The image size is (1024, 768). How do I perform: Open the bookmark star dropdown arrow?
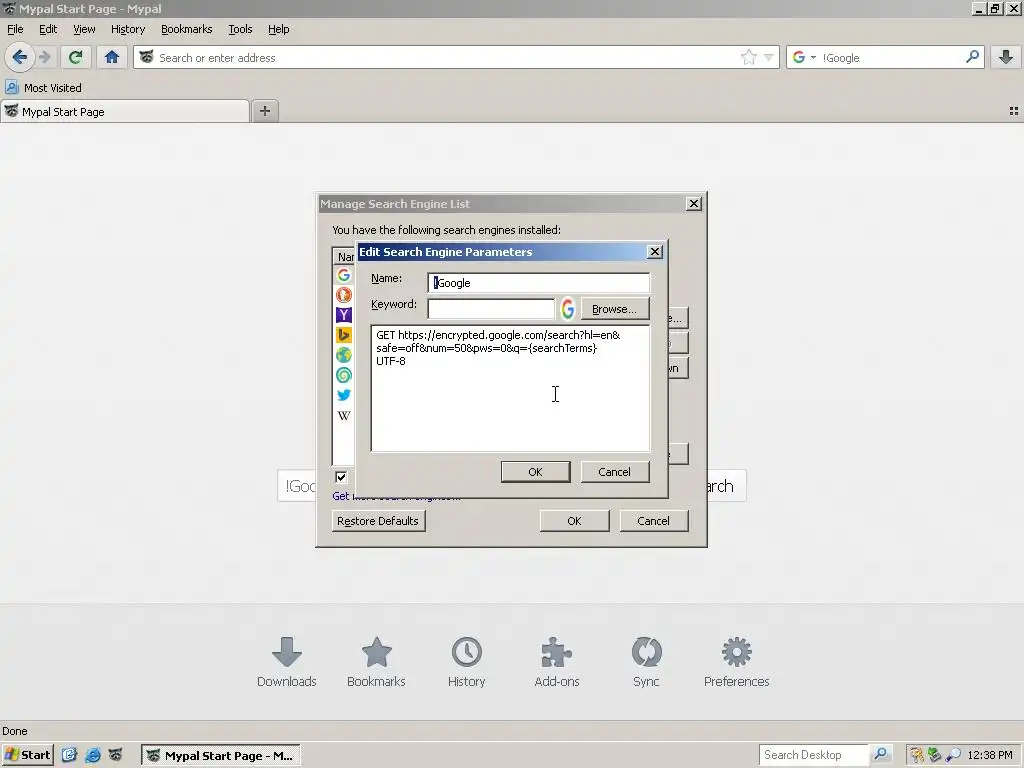tap(769, 57)
